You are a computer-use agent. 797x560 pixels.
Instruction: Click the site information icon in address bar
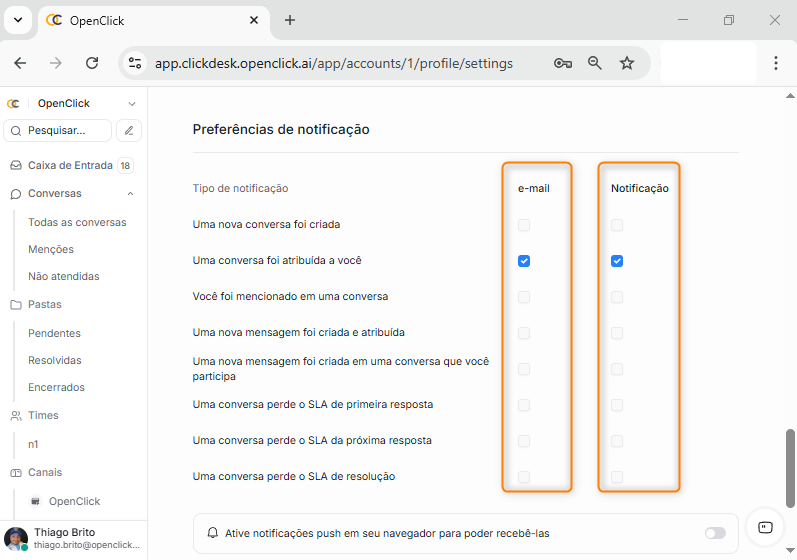tap(135, 63)
